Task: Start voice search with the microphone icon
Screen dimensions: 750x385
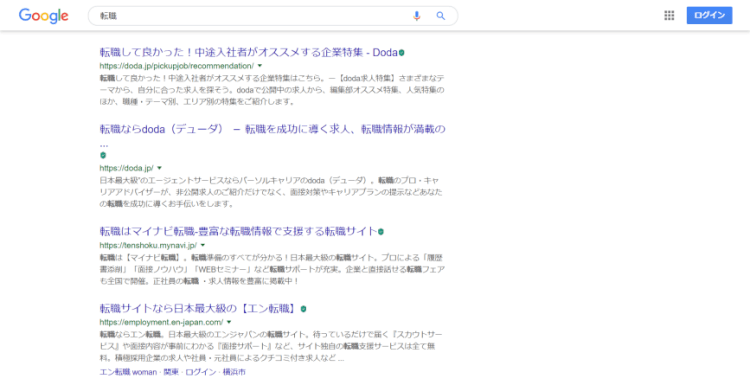Action: tap(417, 16)
